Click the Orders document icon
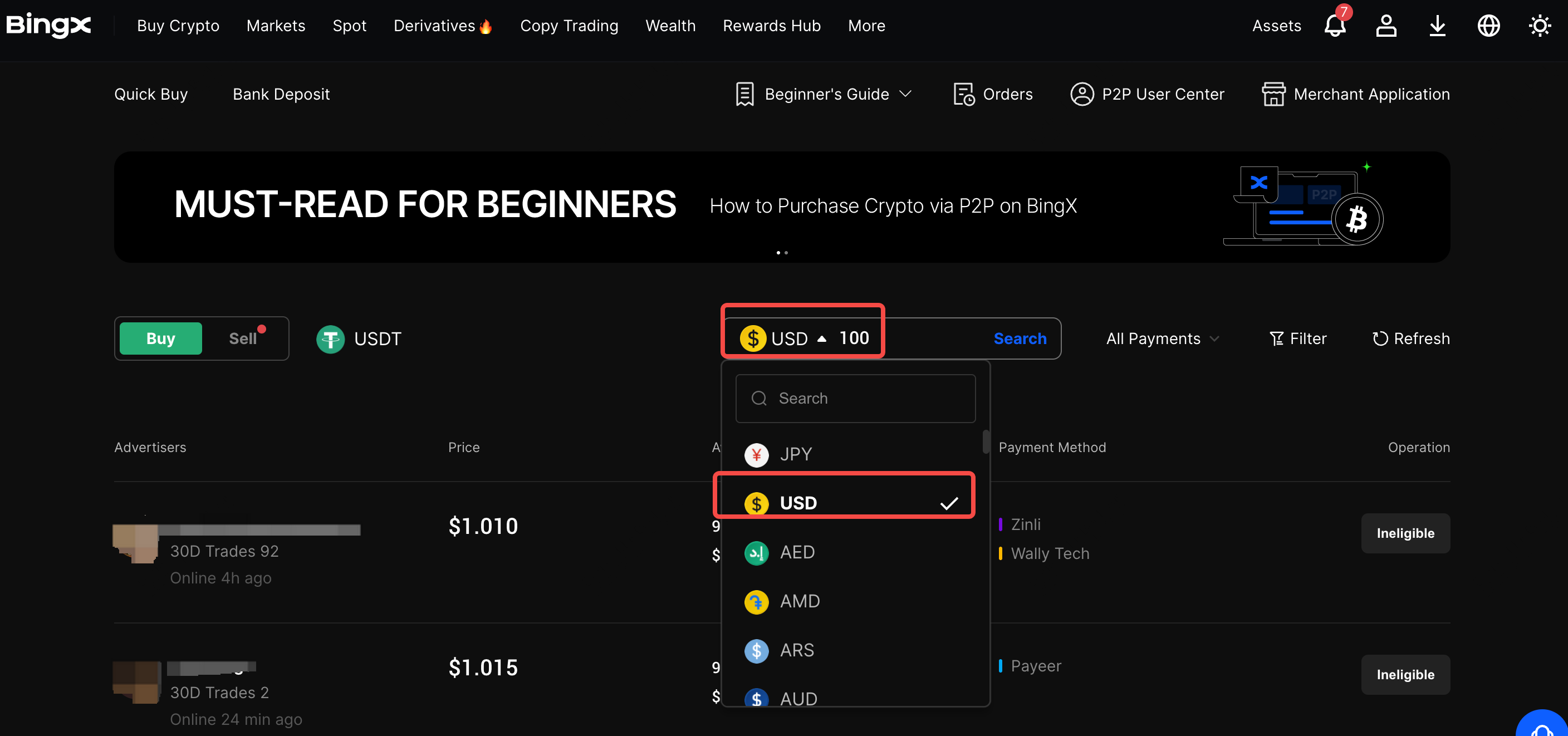The image size is (1568, 736). pos(963,94)
